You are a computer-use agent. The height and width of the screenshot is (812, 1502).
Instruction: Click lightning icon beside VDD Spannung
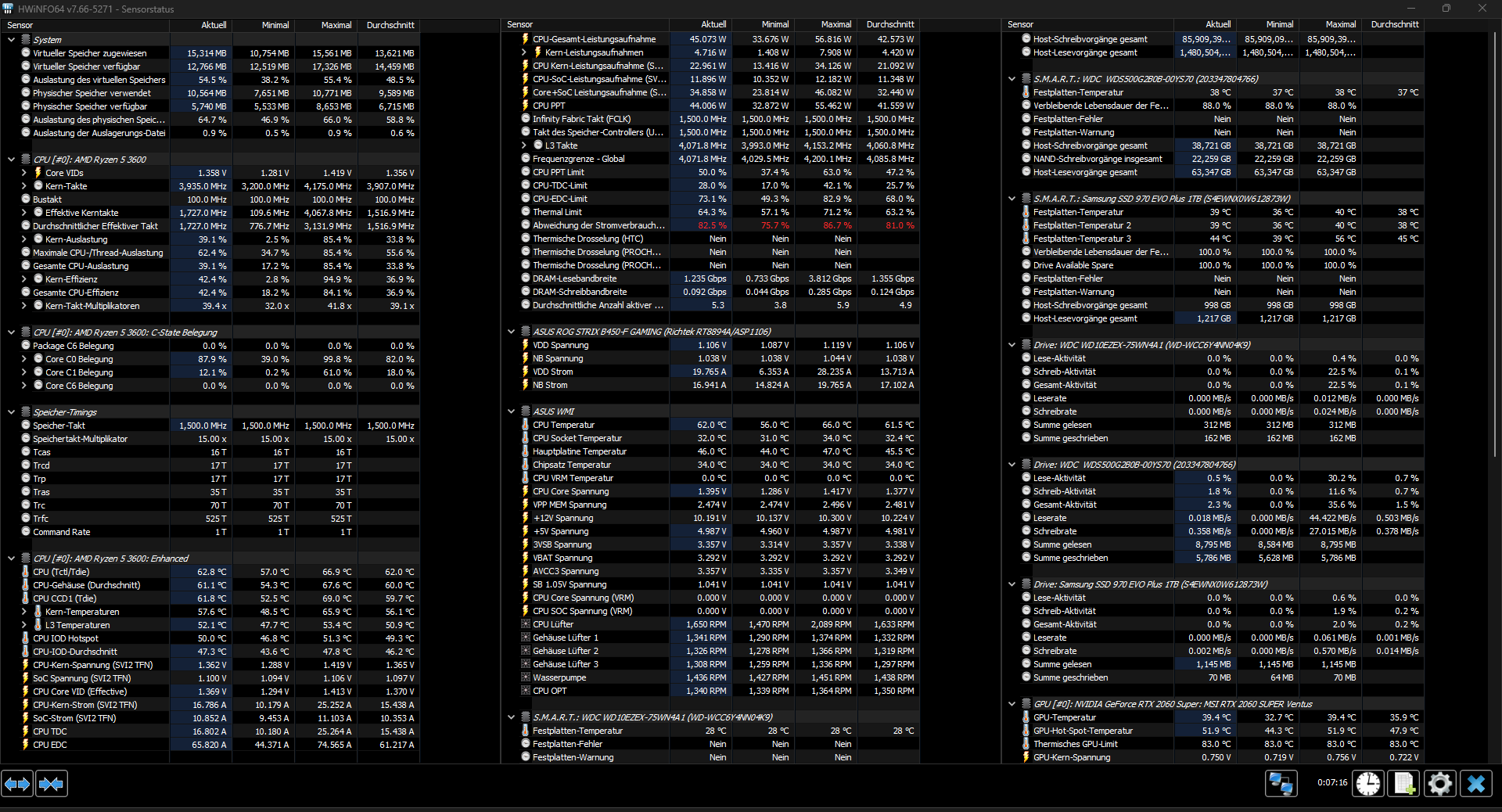(x=526, y=345)
